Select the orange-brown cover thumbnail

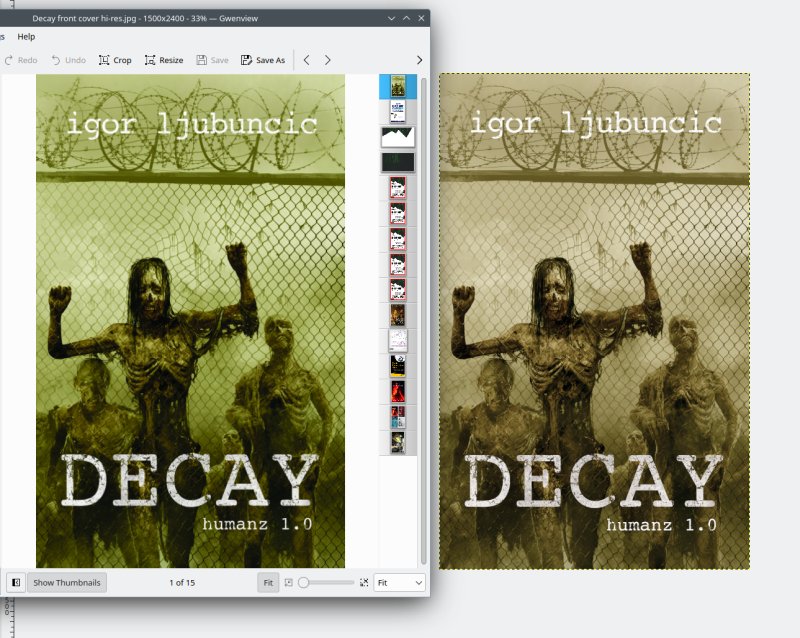point(398,315)
